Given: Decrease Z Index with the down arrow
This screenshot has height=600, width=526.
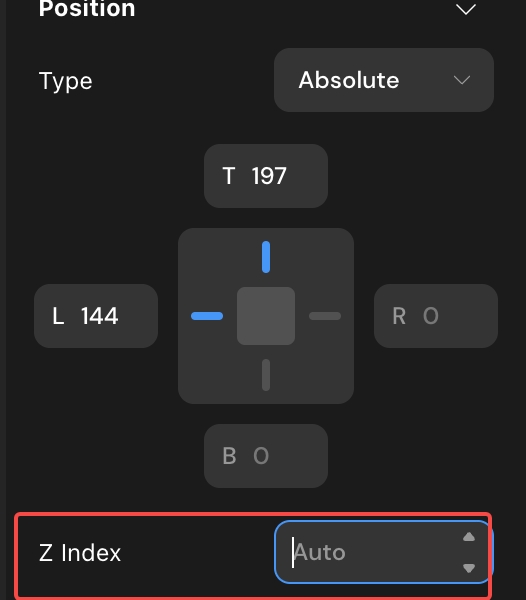Looking at the screenshot, I should (469, 568).
